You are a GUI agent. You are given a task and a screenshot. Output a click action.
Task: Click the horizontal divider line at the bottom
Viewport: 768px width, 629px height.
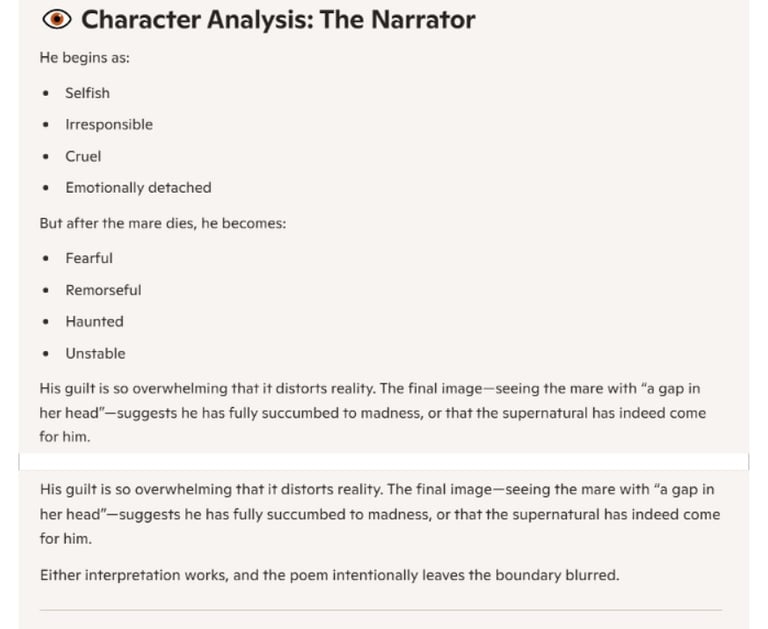click(381, 610)
